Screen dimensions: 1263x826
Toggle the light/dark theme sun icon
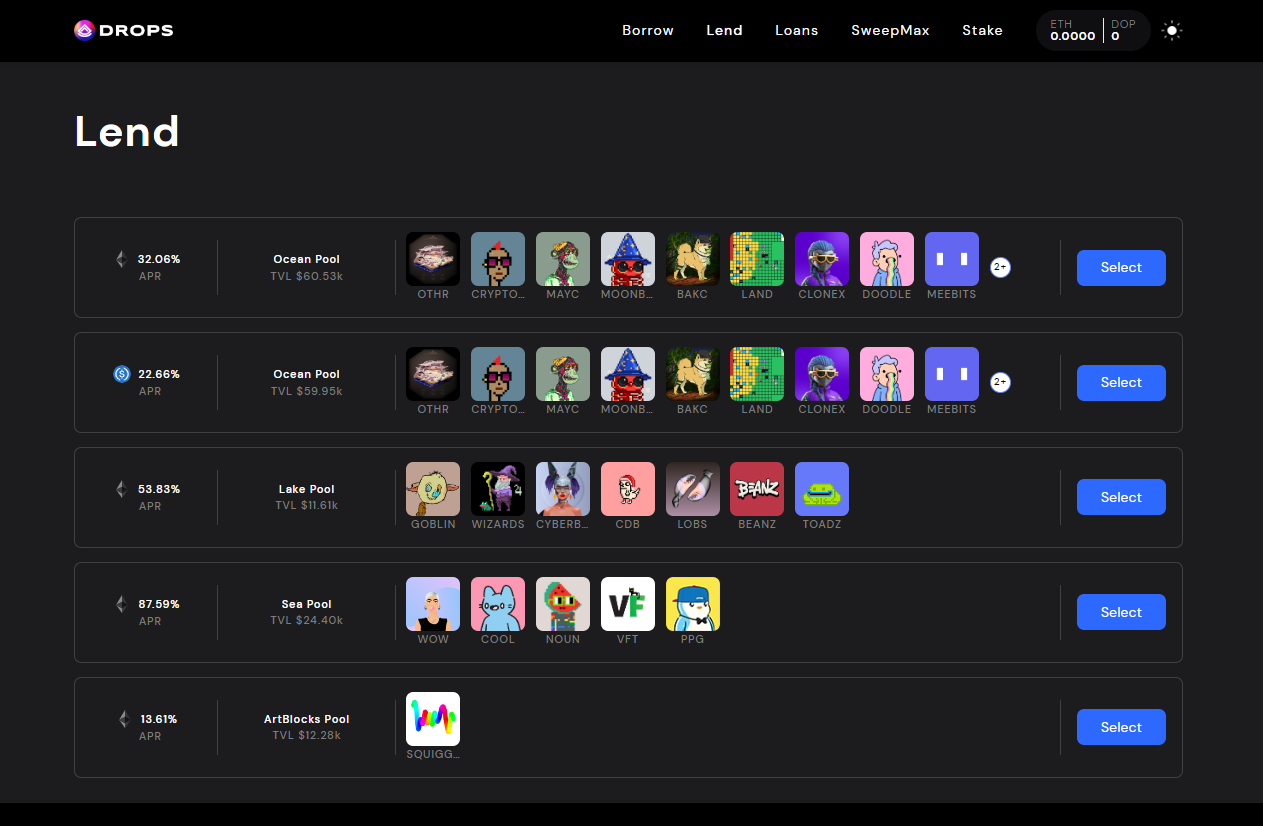click(x=1172, y=31)
